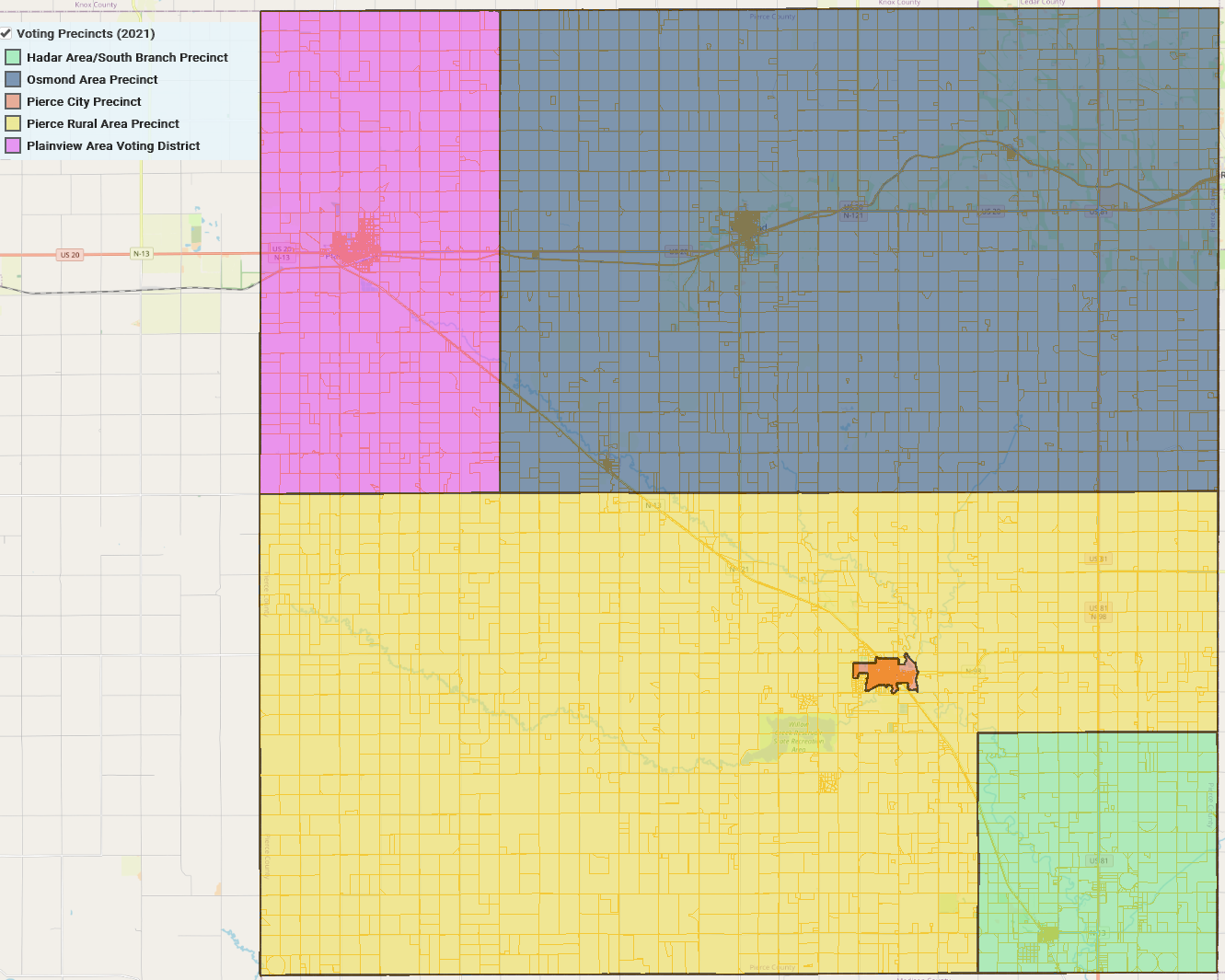
Task: Click the magenta Plainview Area Voting District swatch
Action: tap(13, 145)
